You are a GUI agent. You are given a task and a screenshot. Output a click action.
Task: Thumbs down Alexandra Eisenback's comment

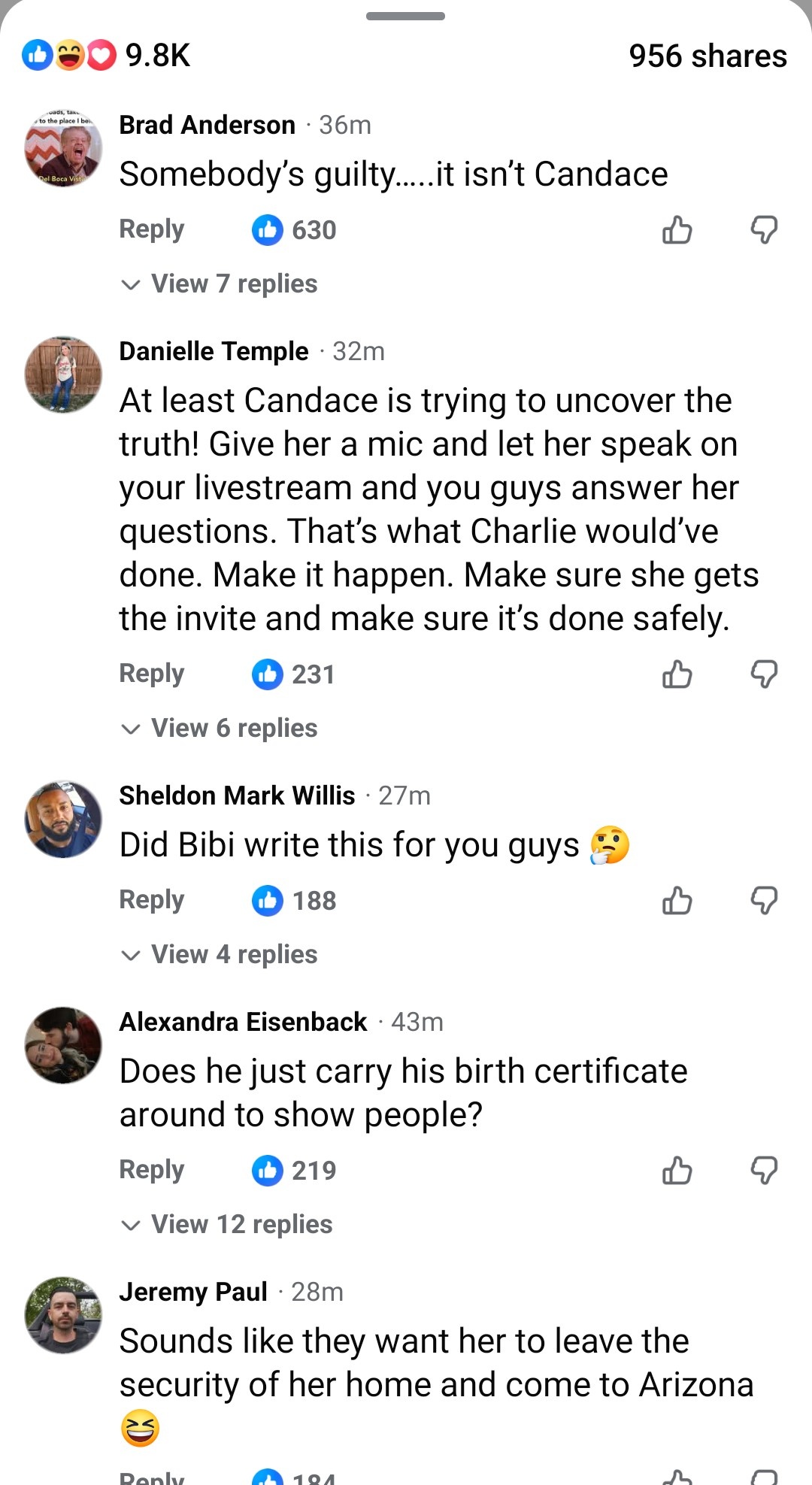point(764,1170)
